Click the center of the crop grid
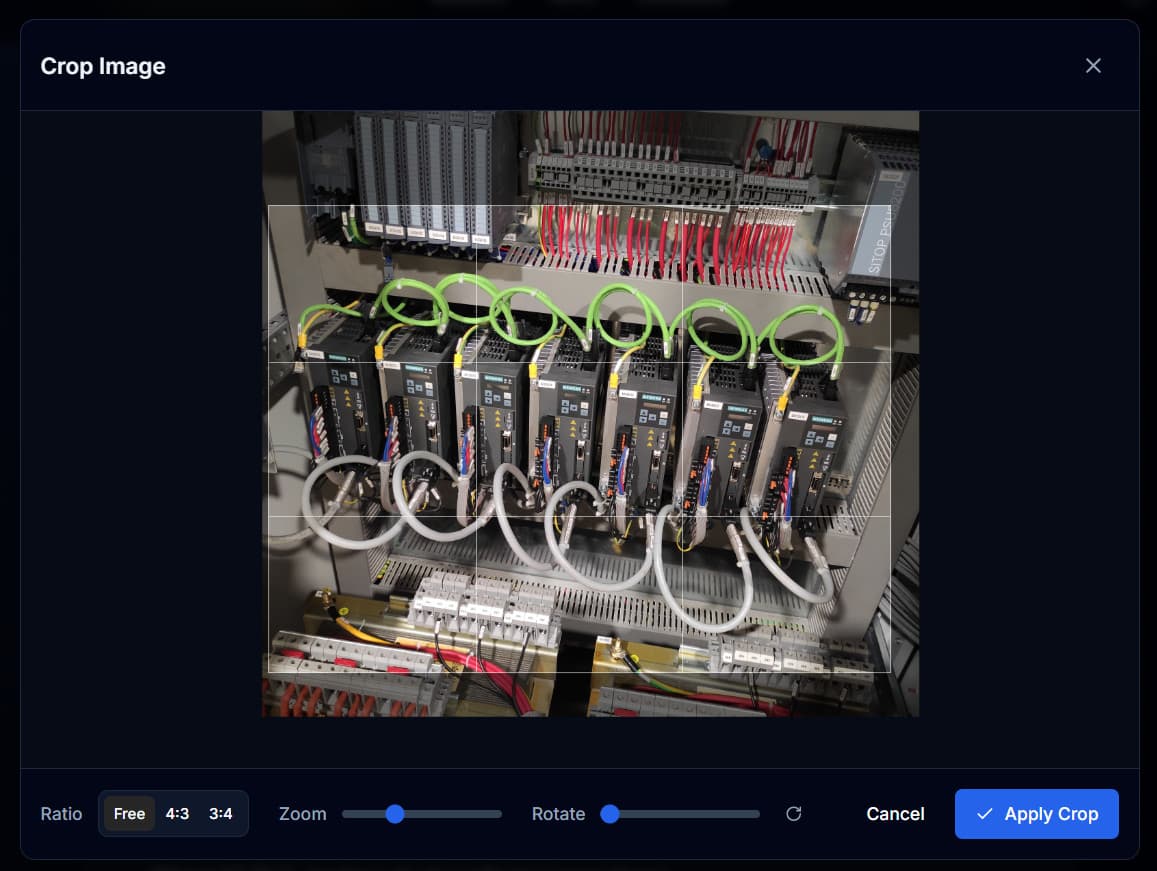Viewport: 1157px width, 871px height. [x=579, y=437]
